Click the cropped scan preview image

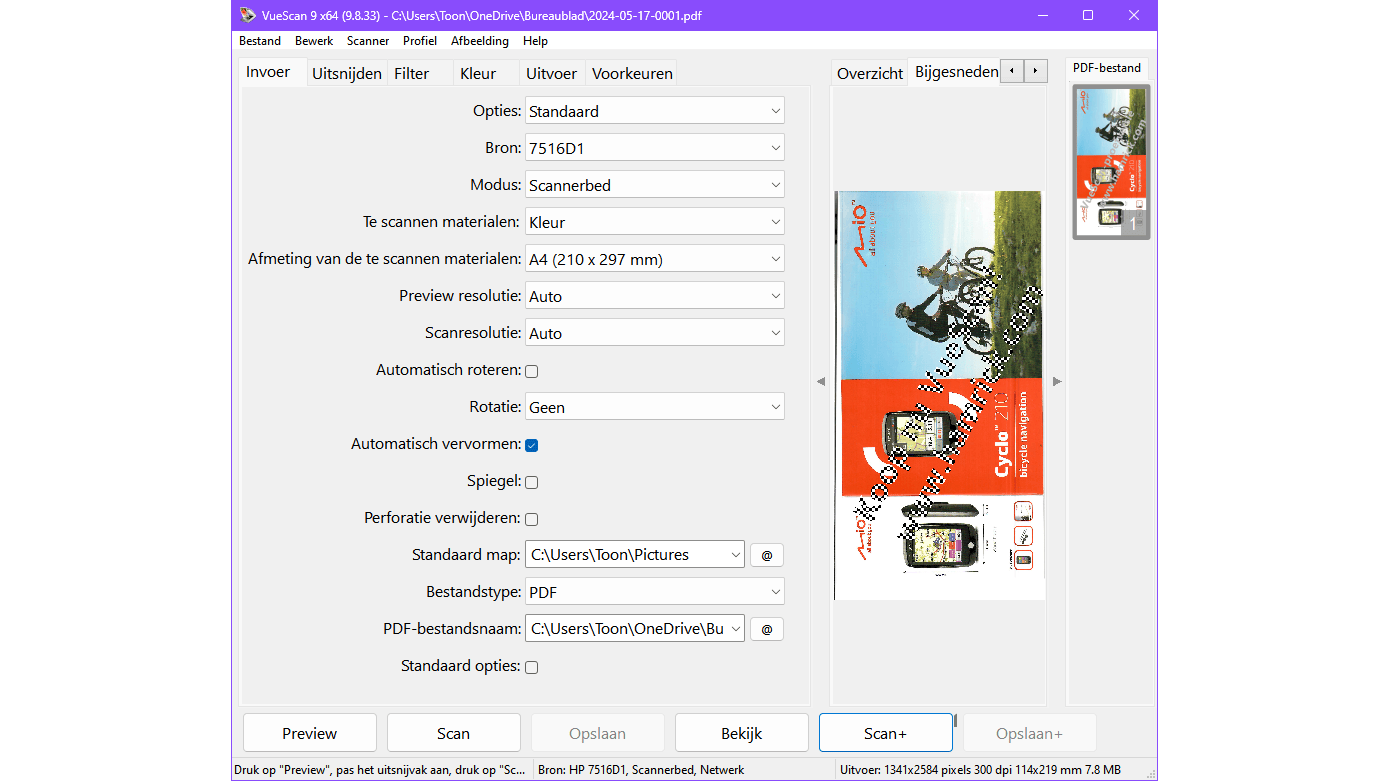pos(939,395)
